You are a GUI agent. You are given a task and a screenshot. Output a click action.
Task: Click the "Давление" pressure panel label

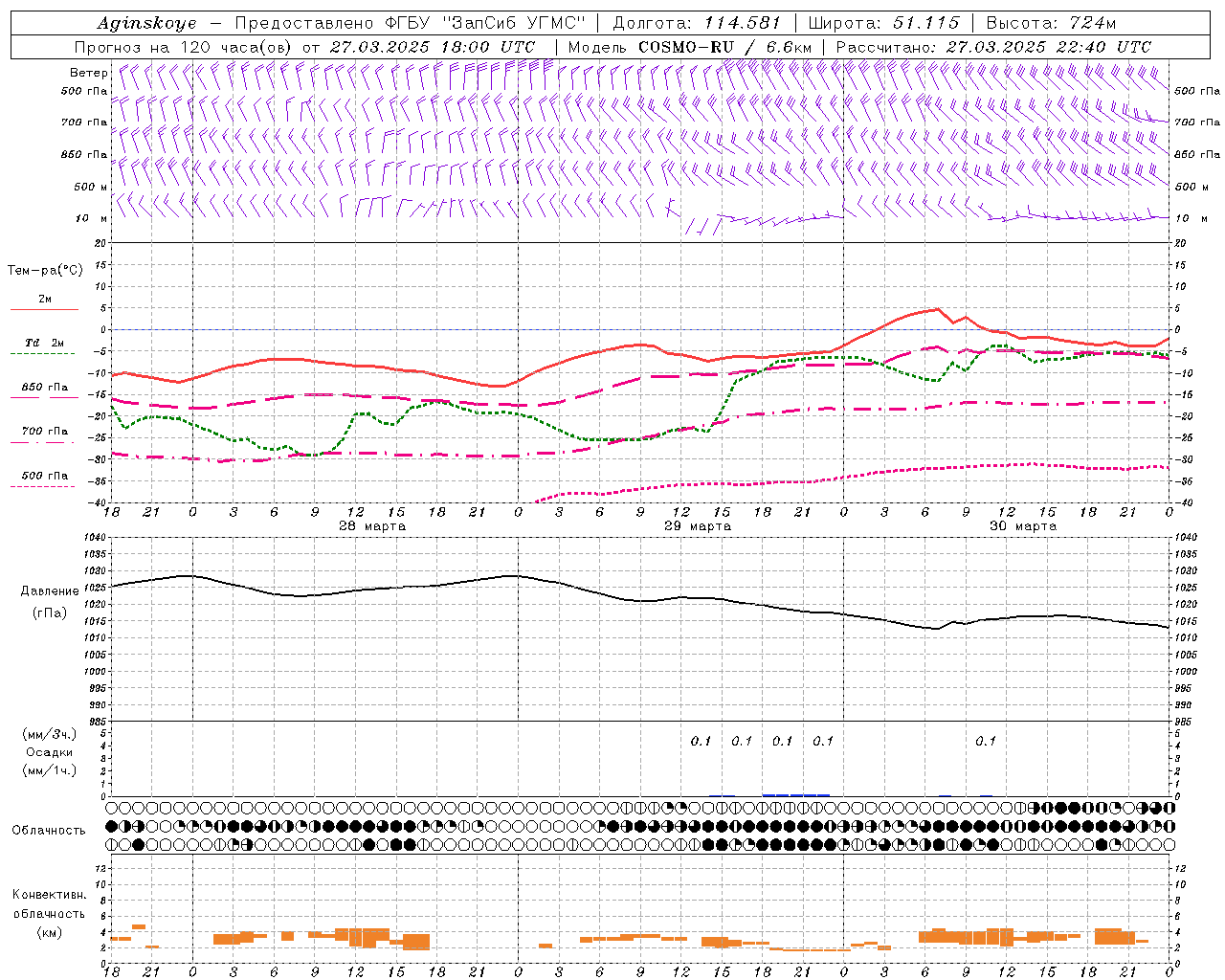click(x=50, y=591)
